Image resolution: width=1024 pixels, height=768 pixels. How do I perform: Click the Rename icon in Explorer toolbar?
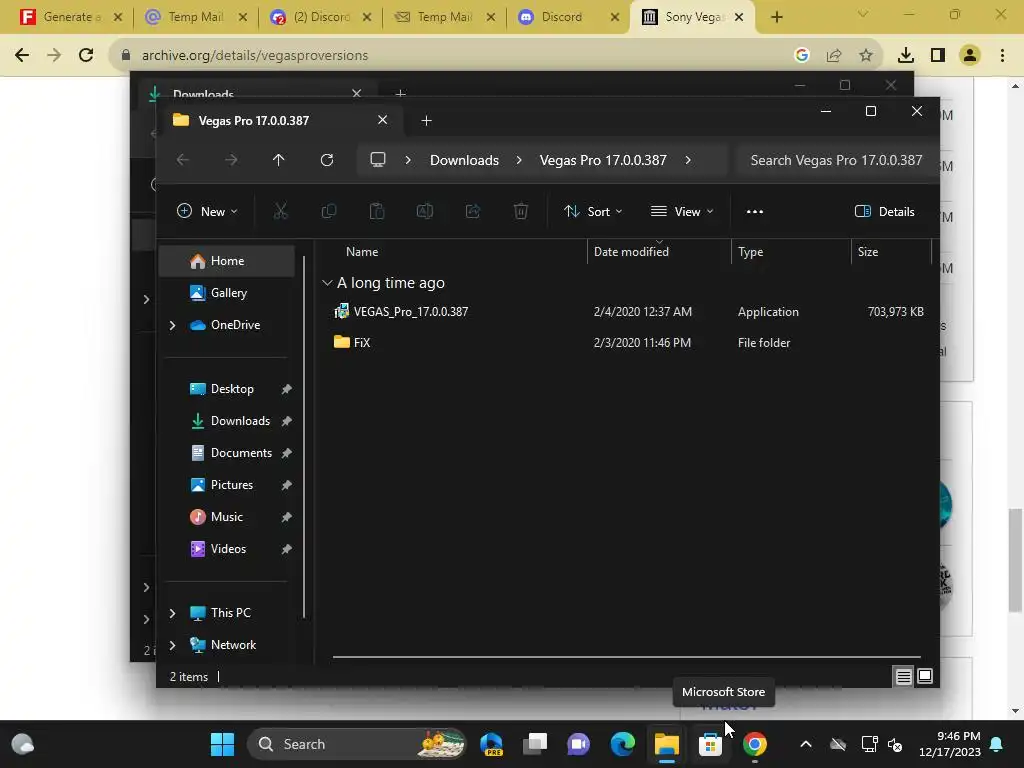(x=424, y=211)
